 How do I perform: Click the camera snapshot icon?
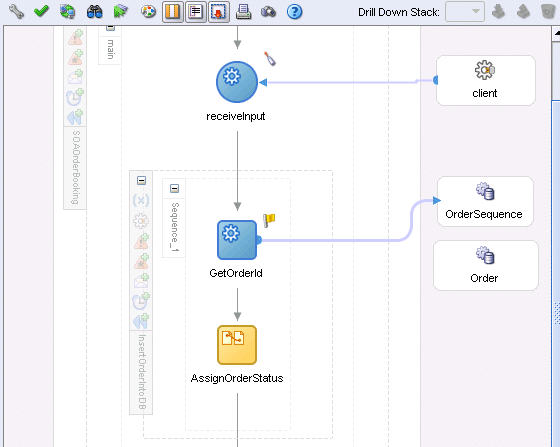268,12
